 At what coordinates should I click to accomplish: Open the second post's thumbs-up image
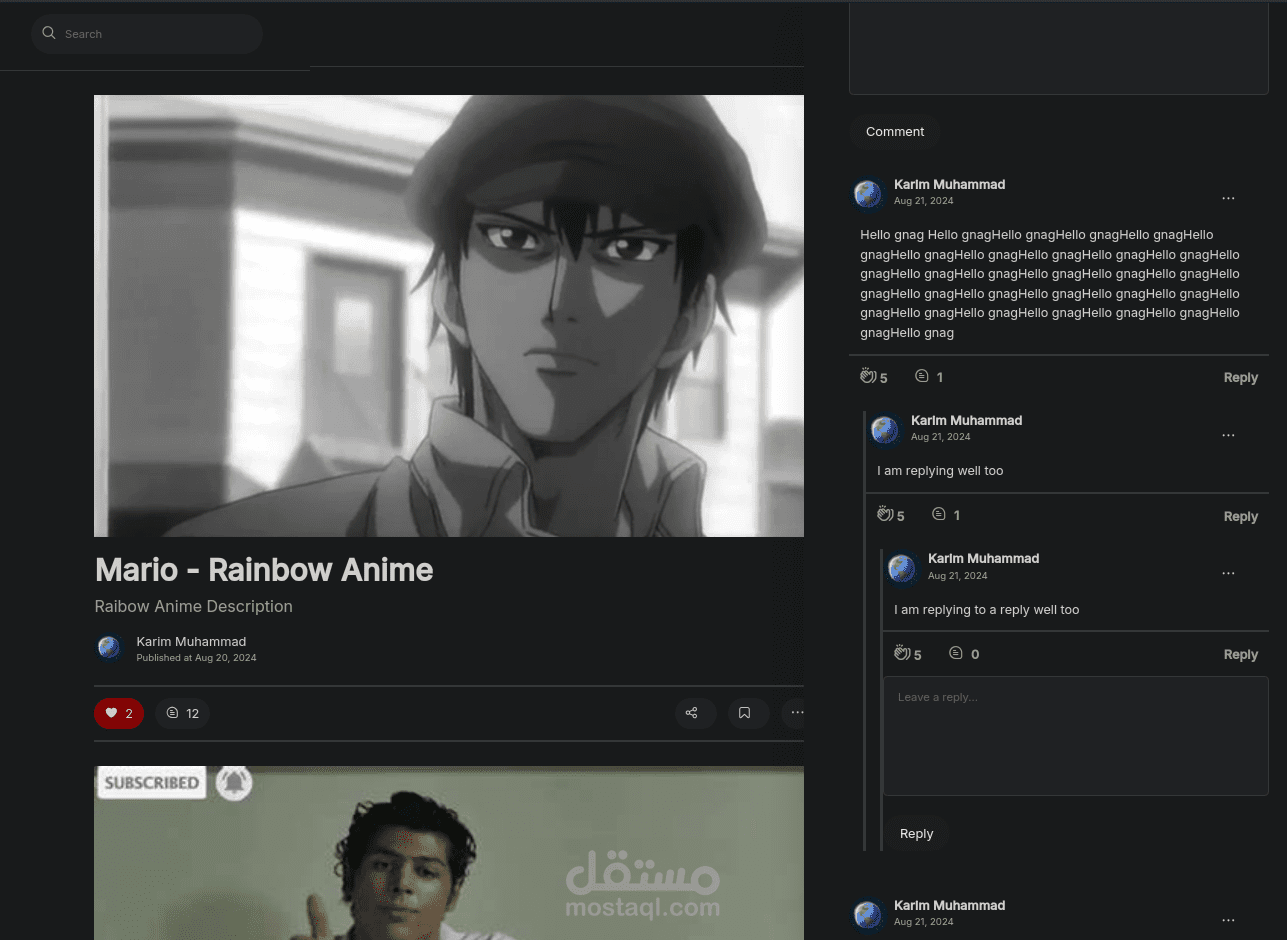tap(449, 853)
